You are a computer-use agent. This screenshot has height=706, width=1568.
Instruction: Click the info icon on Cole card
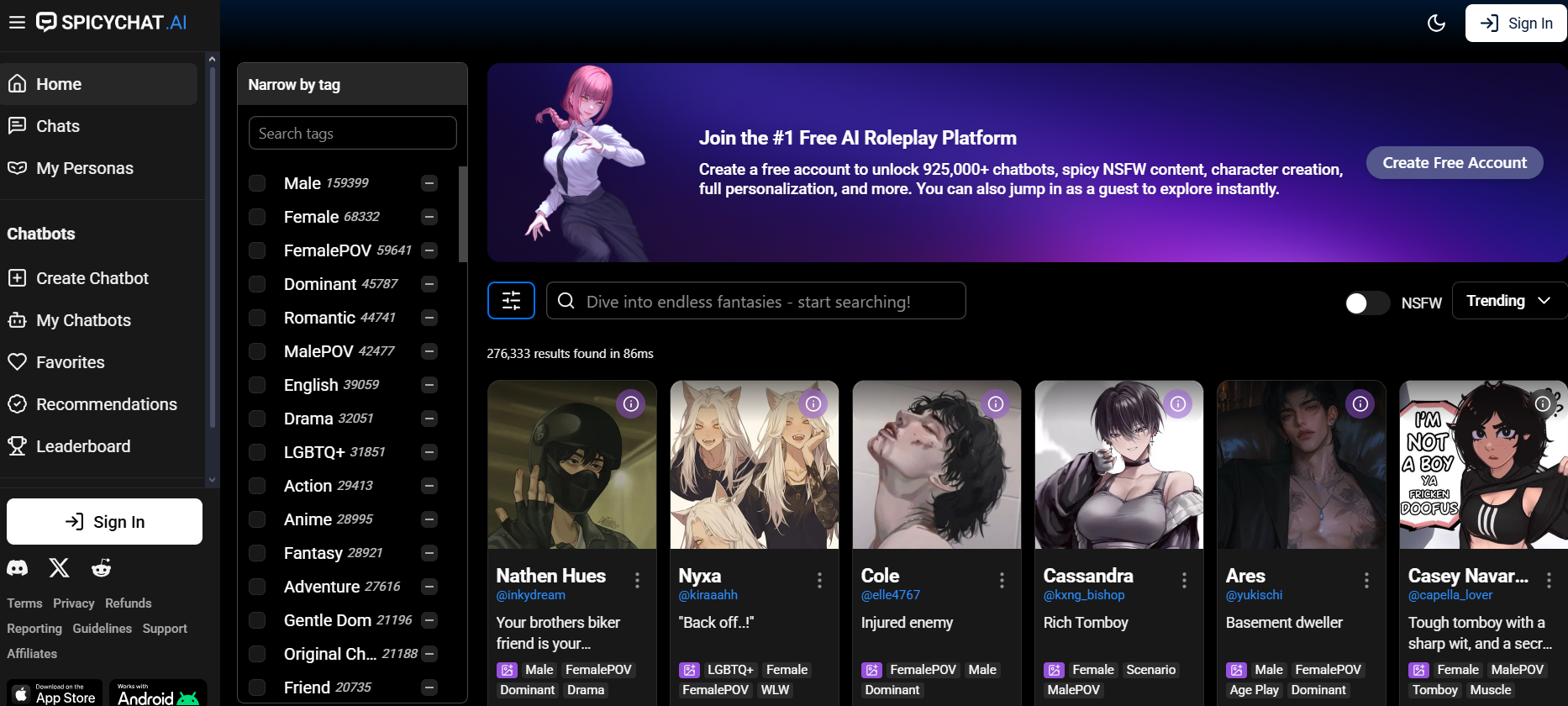(996, 404)
